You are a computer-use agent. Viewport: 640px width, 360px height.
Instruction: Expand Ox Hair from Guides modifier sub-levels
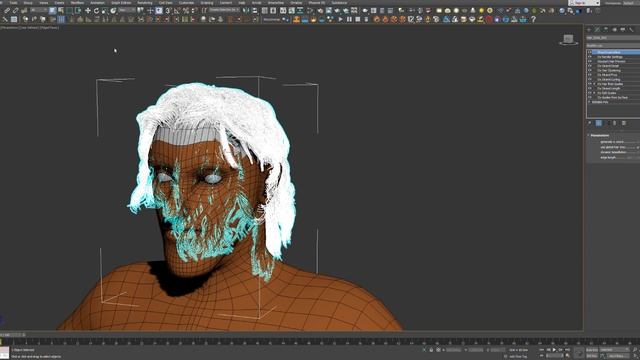pyautogui.click(x=594, y=84)
